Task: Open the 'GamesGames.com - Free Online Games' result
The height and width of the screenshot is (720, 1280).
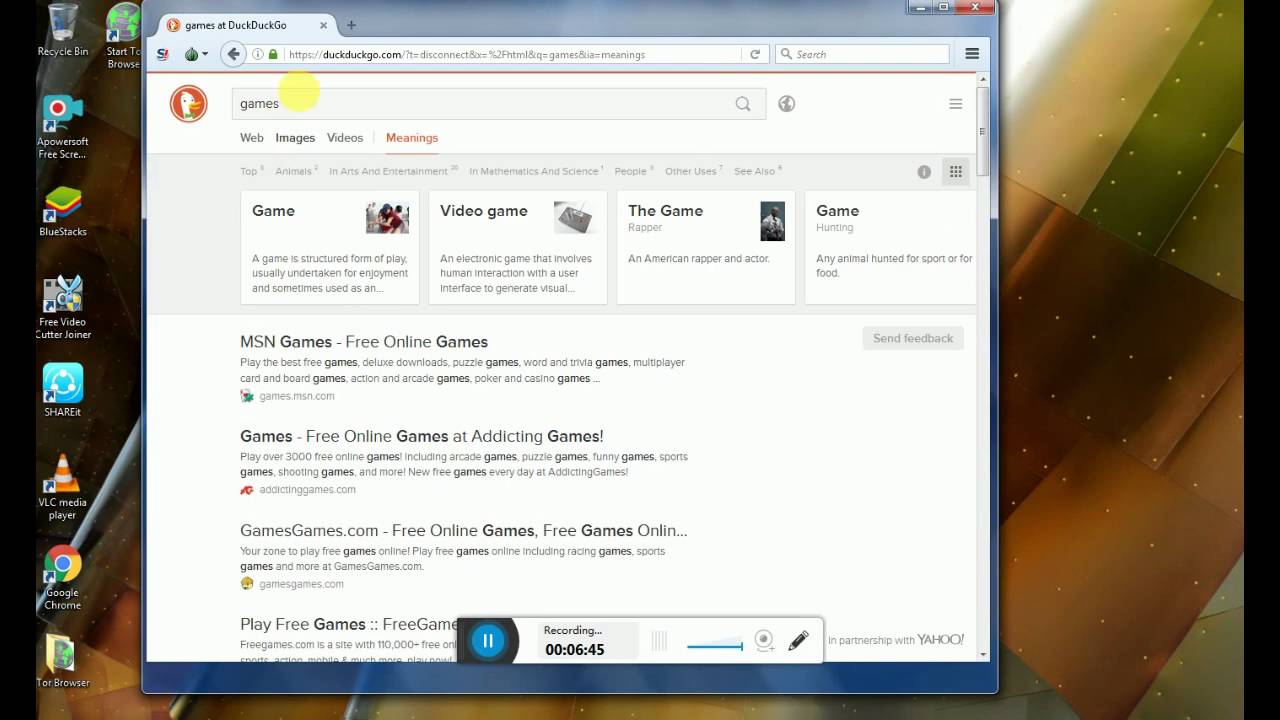Action: point(464,531)
